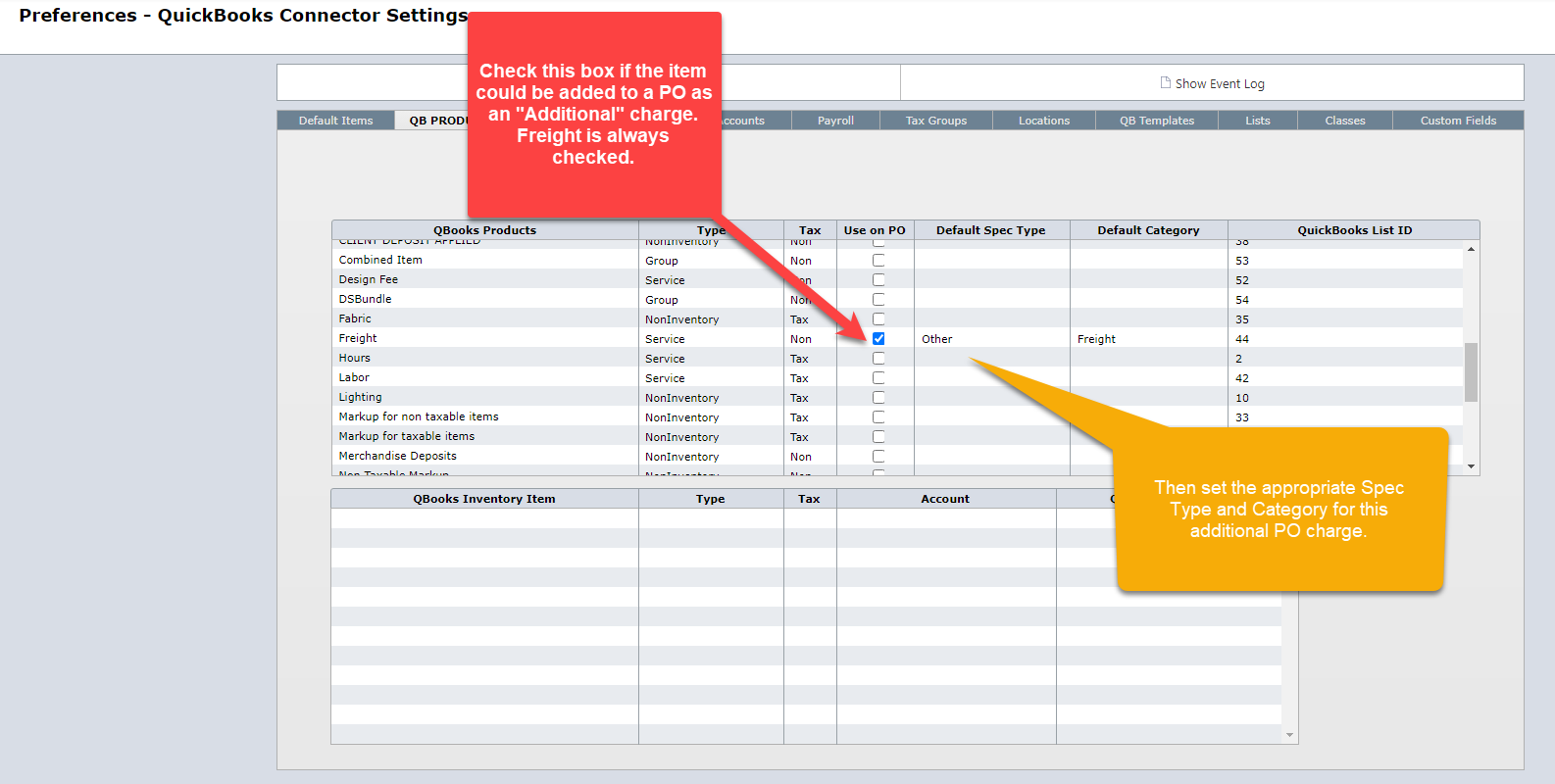Check Use on PO for Combined Item
The image size is (1555, 784).
[878, 260]
